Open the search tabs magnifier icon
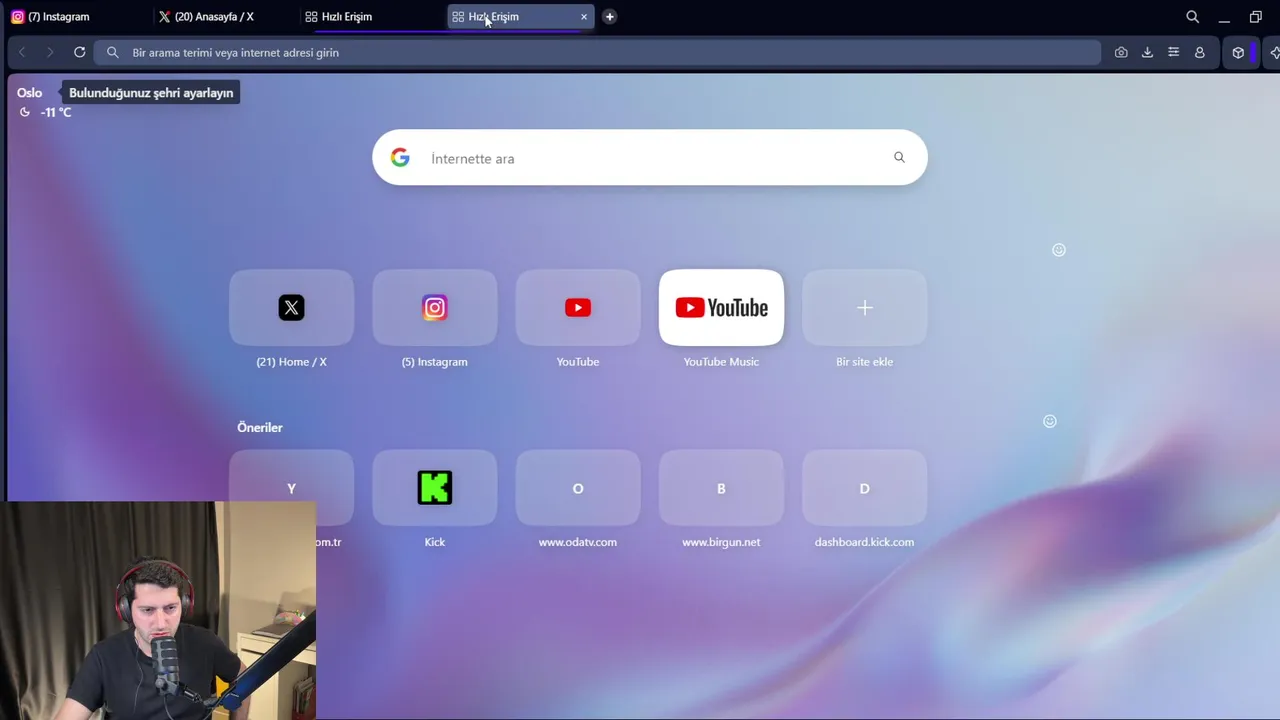 (x=1192, y=17)
